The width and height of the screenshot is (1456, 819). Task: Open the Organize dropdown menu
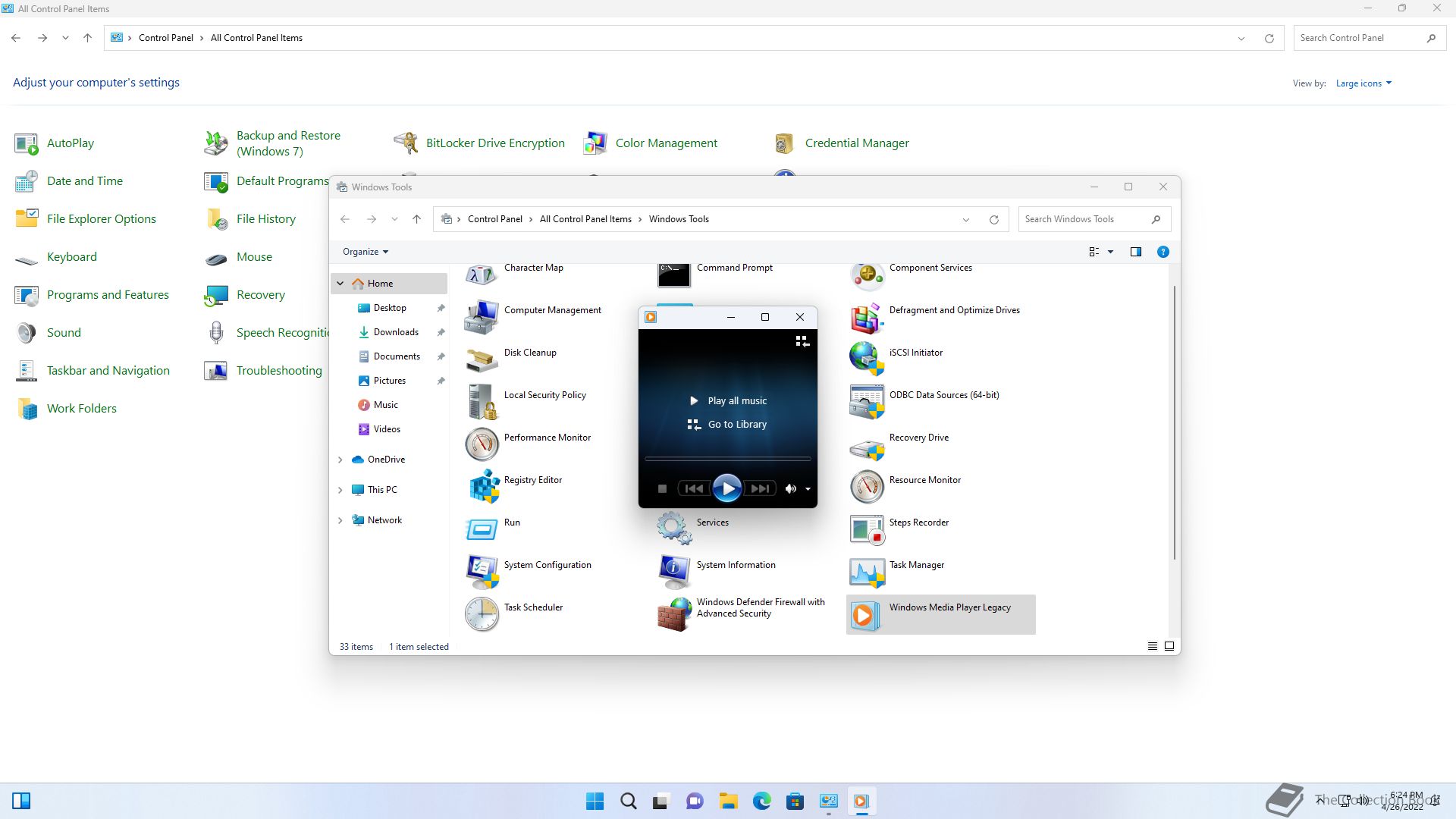point(365,252)
